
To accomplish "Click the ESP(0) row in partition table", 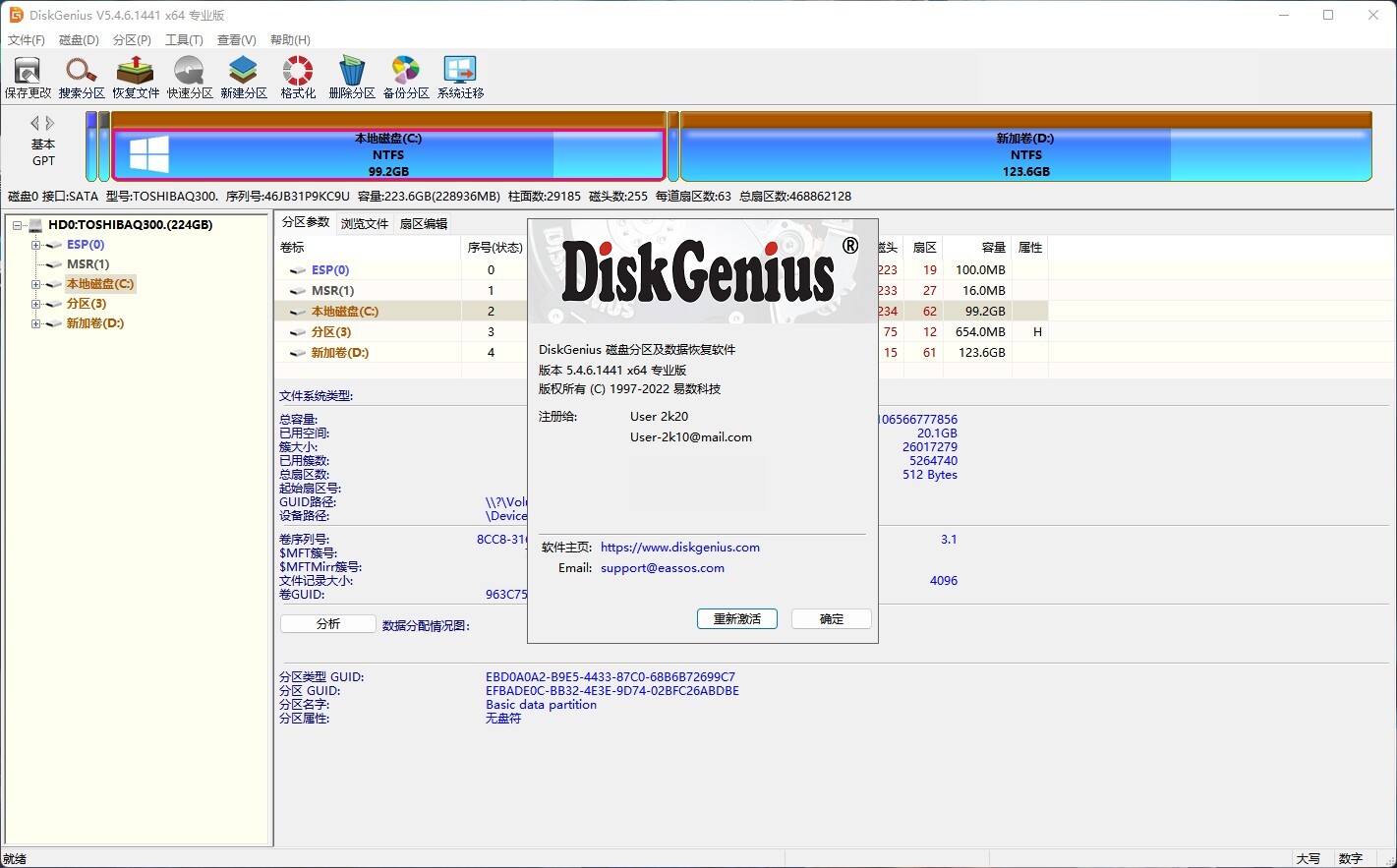I will 662,270.
